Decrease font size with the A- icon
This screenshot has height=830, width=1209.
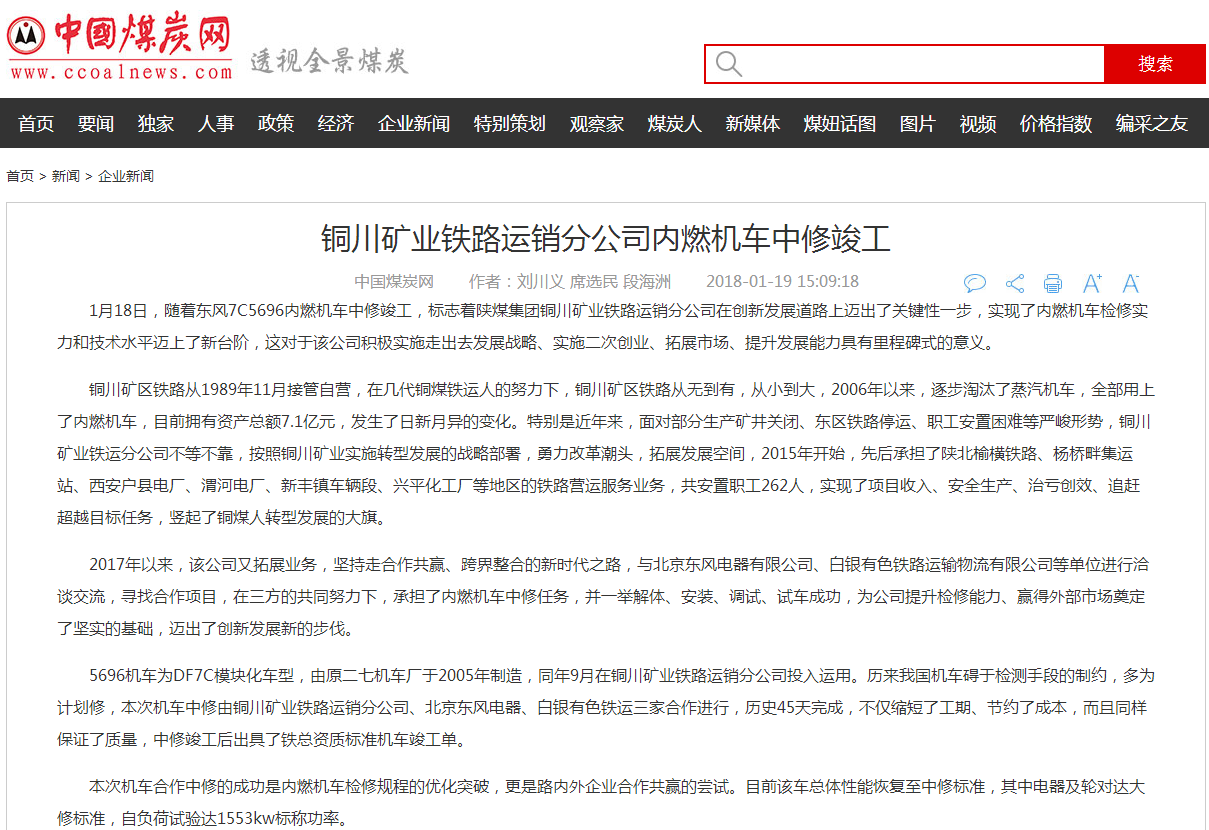click(1131, 283)
